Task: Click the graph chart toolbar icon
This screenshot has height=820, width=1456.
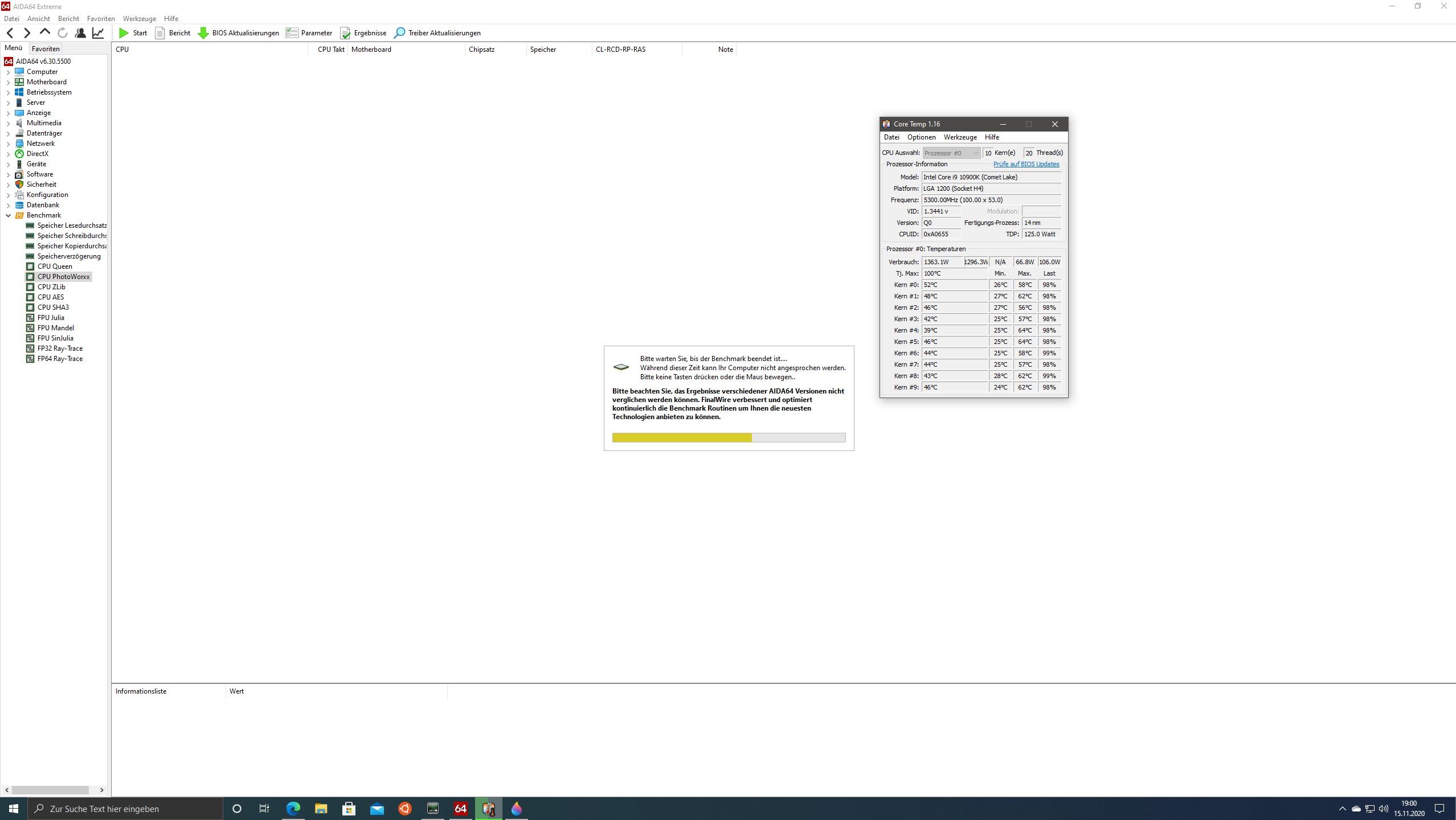Action: [x=98, y=33]
